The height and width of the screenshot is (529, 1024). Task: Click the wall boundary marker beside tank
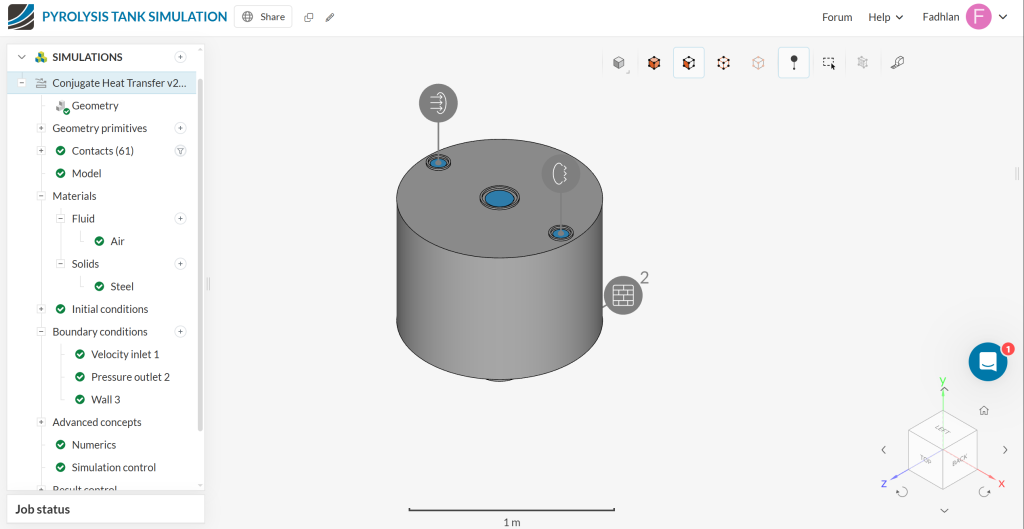point(623,295)
